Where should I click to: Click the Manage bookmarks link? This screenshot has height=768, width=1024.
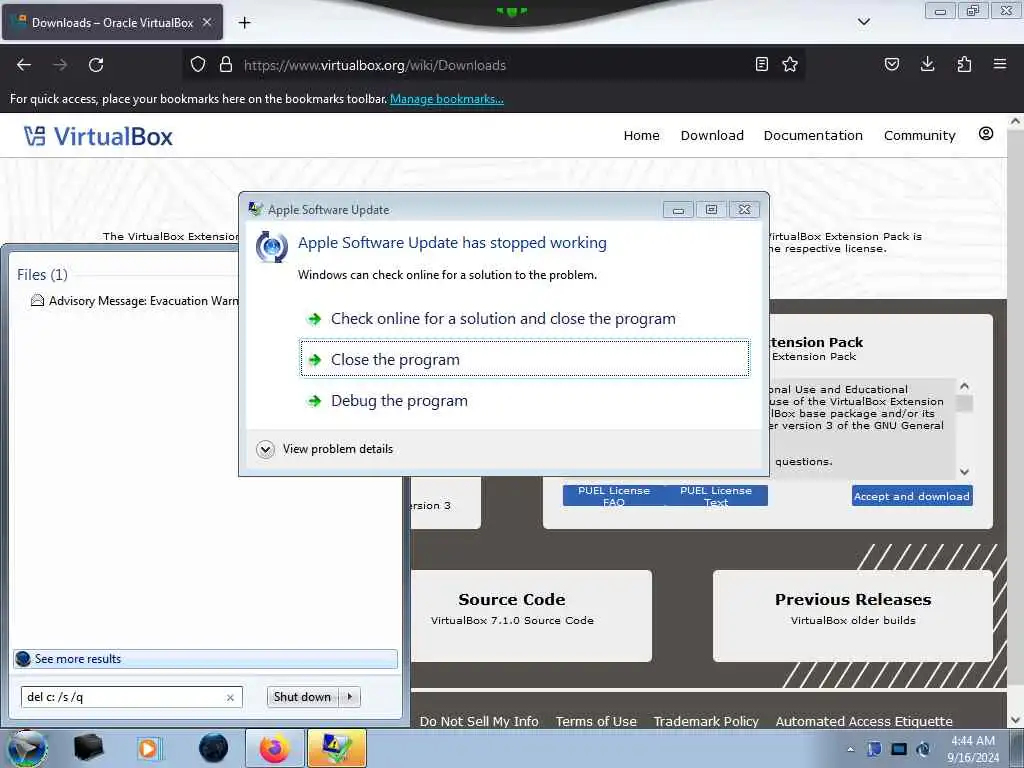coord(447,99)
